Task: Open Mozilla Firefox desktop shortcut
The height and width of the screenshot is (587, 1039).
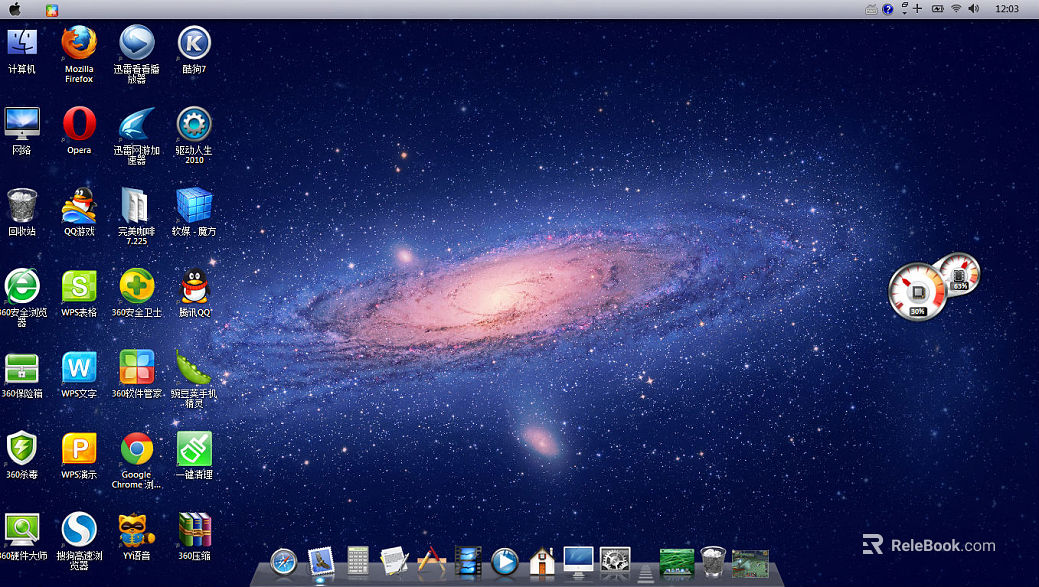Action: click(x=79, y=43)
